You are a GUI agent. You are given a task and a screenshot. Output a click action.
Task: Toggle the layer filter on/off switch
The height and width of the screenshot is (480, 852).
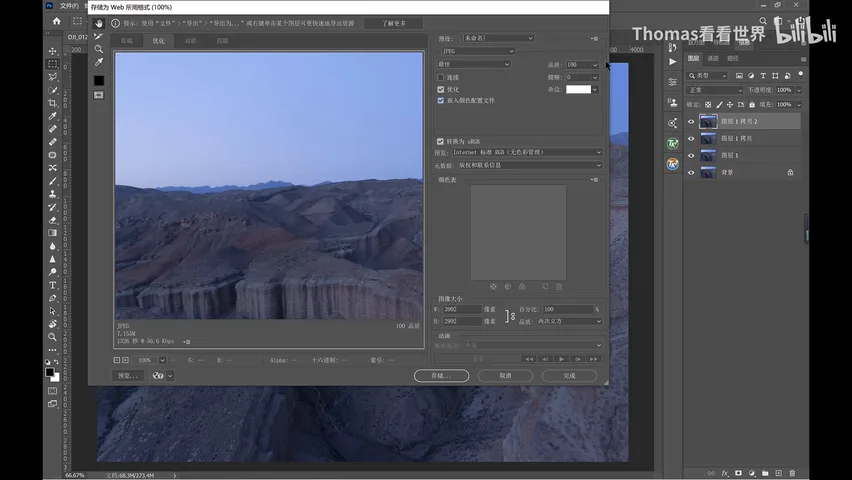tap(800, 75)
